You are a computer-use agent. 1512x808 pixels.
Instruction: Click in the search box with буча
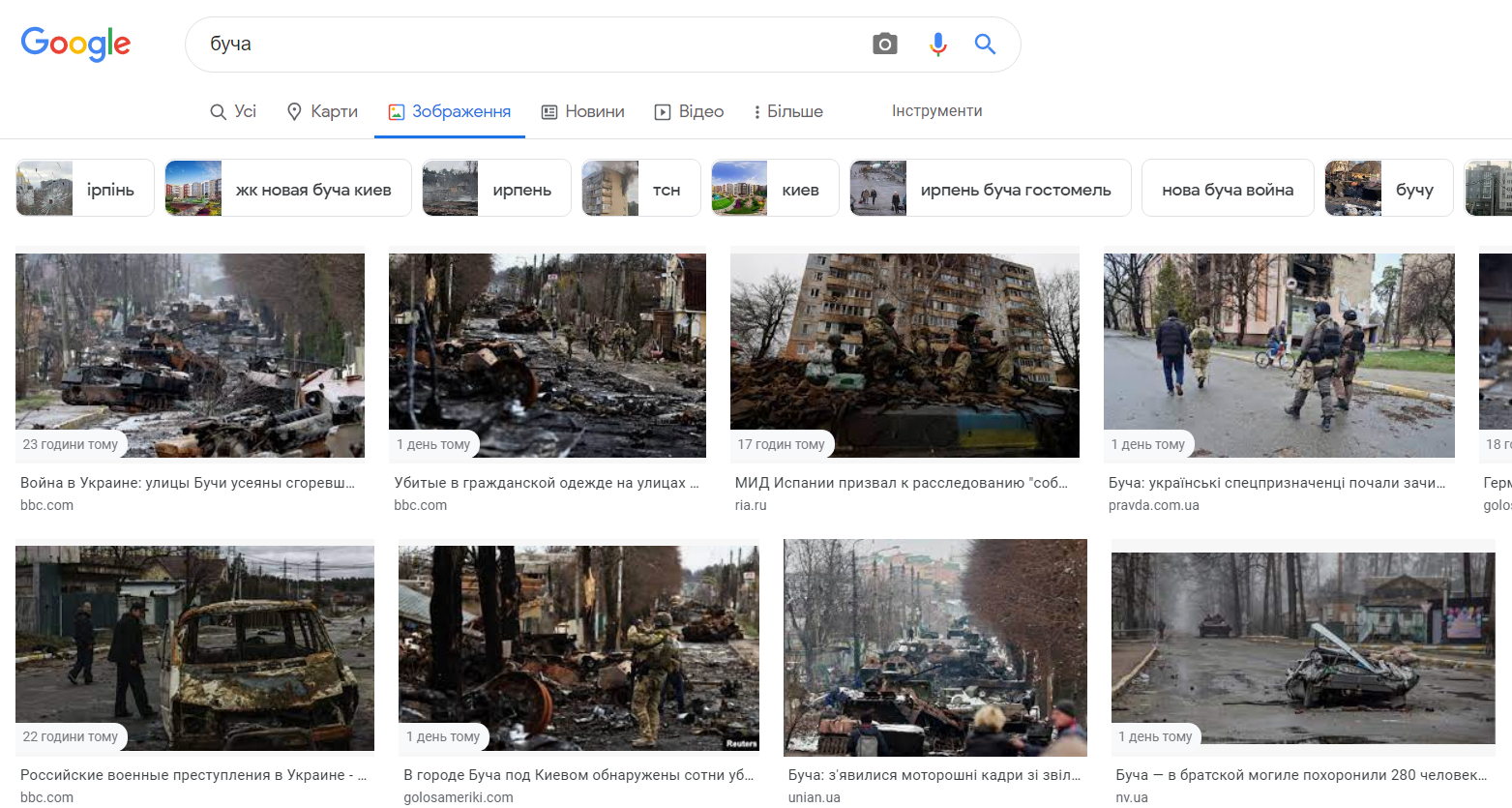532,44
